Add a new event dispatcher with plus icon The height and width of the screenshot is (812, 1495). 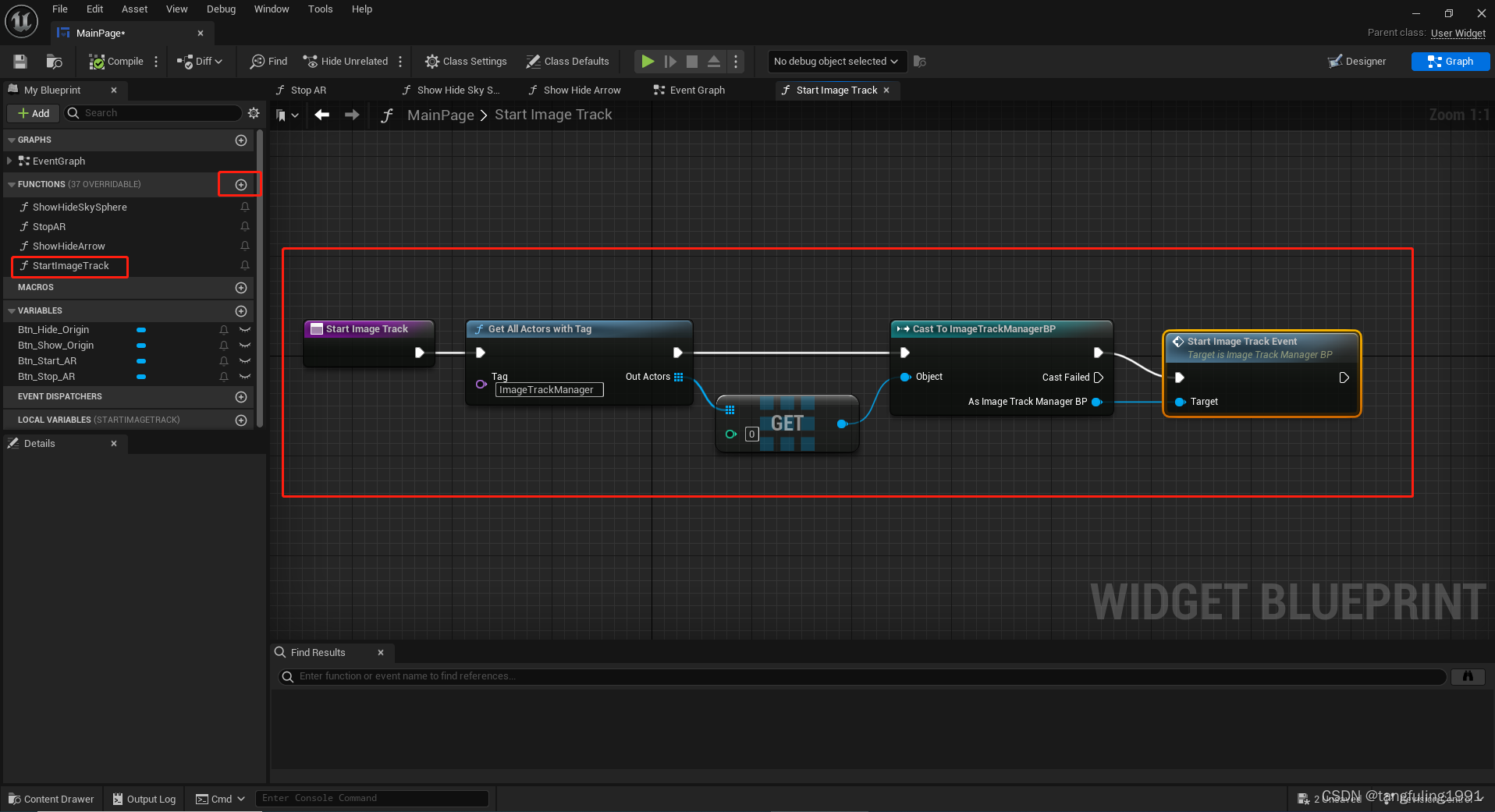click(241, 397)
